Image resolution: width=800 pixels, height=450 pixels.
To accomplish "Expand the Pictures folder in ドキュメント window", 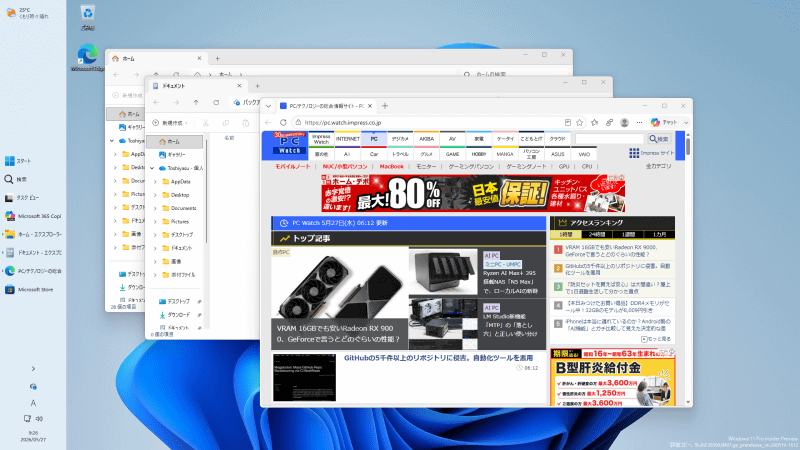I will pyautogui.click(x=155, y=221).
